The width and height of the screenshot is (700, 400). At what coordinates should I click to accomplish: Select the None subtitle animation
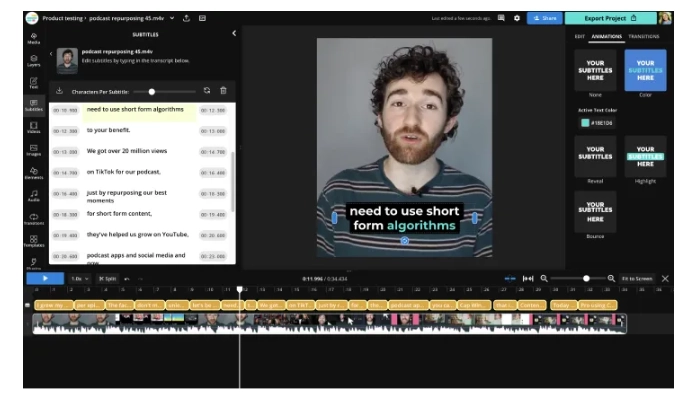[595, 70]
